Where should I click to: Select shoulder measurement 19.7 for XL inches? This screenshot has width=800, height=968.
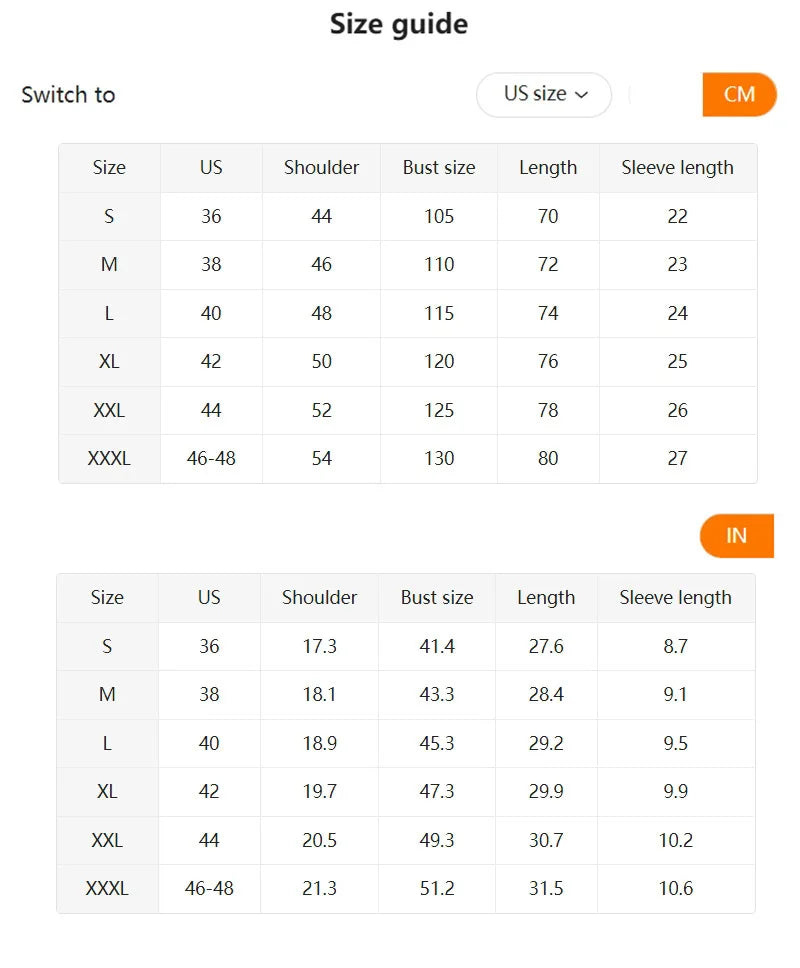click(318, 791)
